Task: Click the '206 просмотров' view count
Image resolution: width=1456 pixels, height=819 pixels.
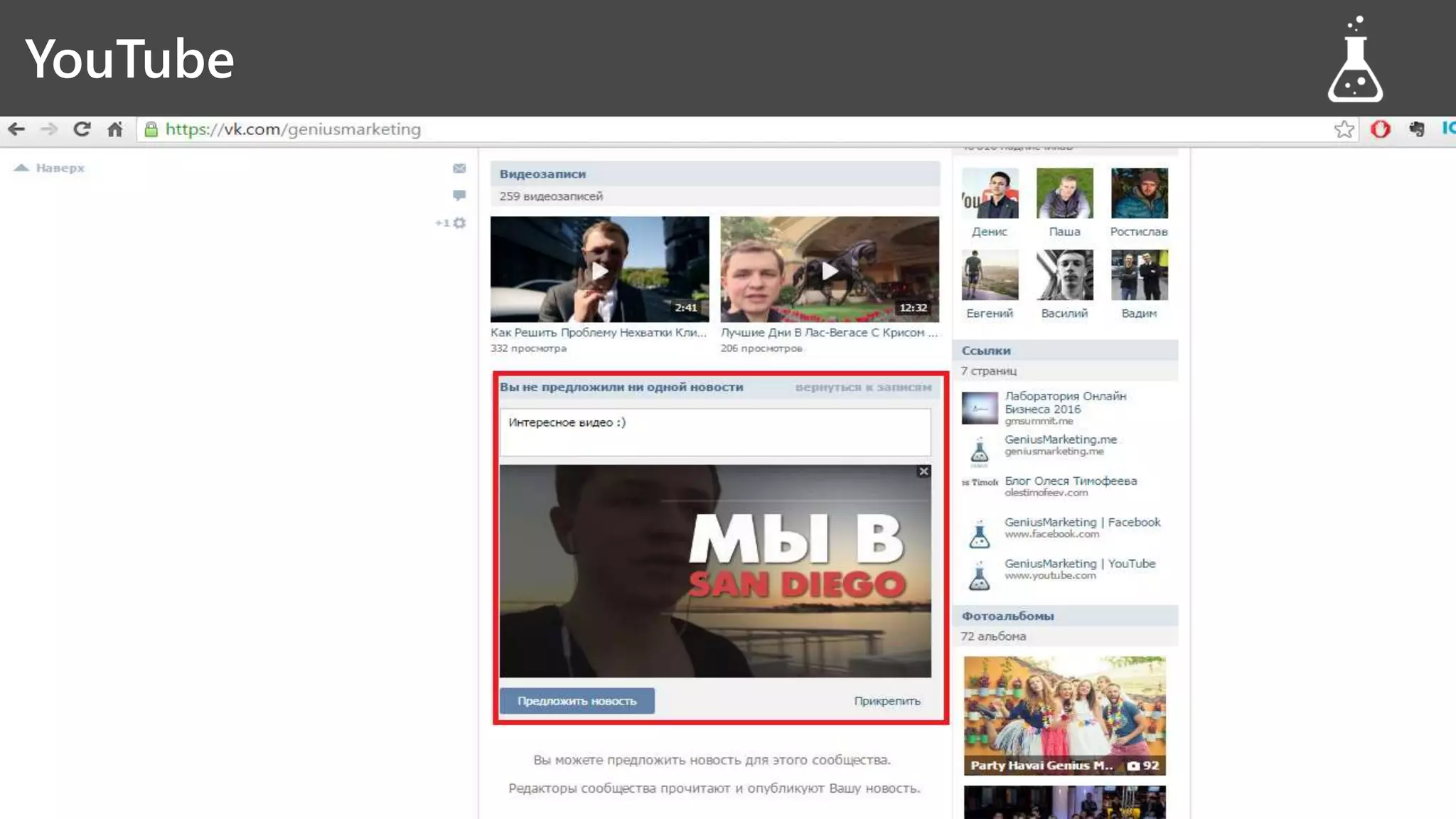Action: 761,348
